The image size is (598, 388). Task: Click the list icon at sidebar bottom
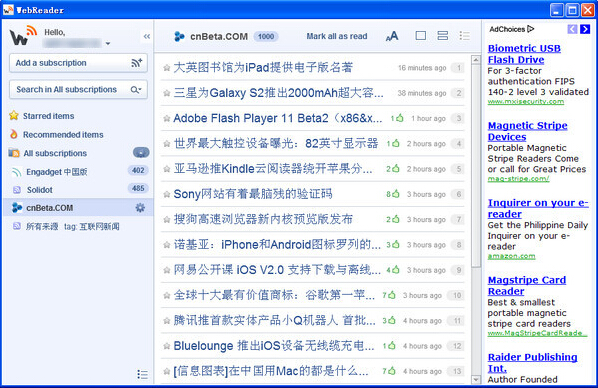coord(142,374)
